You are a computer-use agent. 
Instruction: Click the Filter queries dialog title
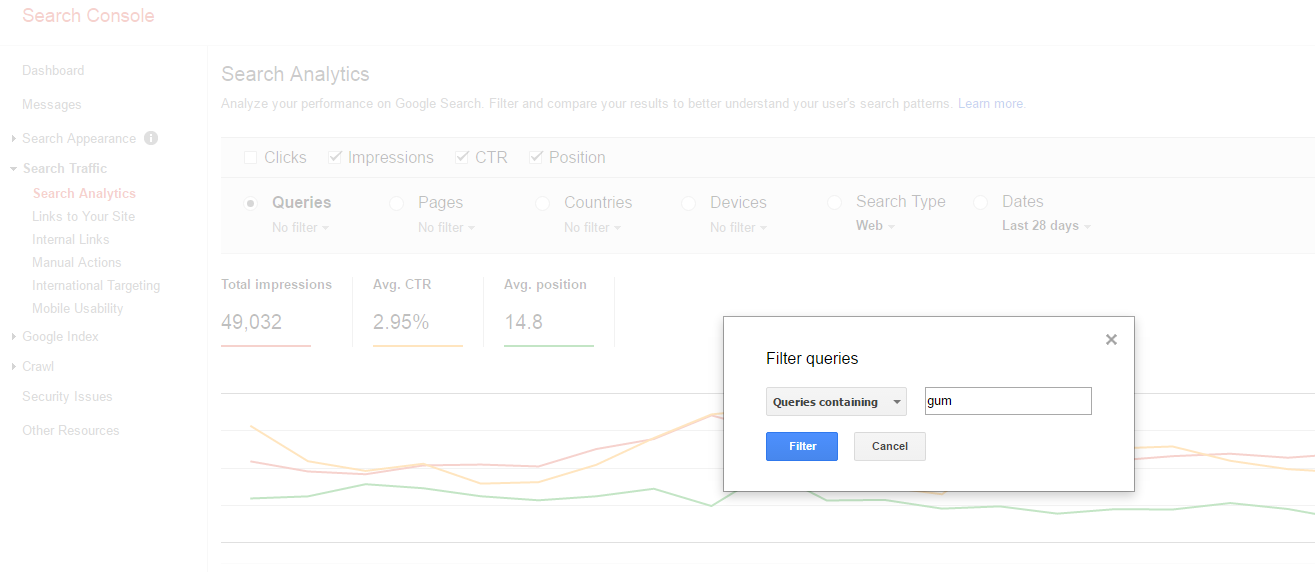(x=812, y=358)
